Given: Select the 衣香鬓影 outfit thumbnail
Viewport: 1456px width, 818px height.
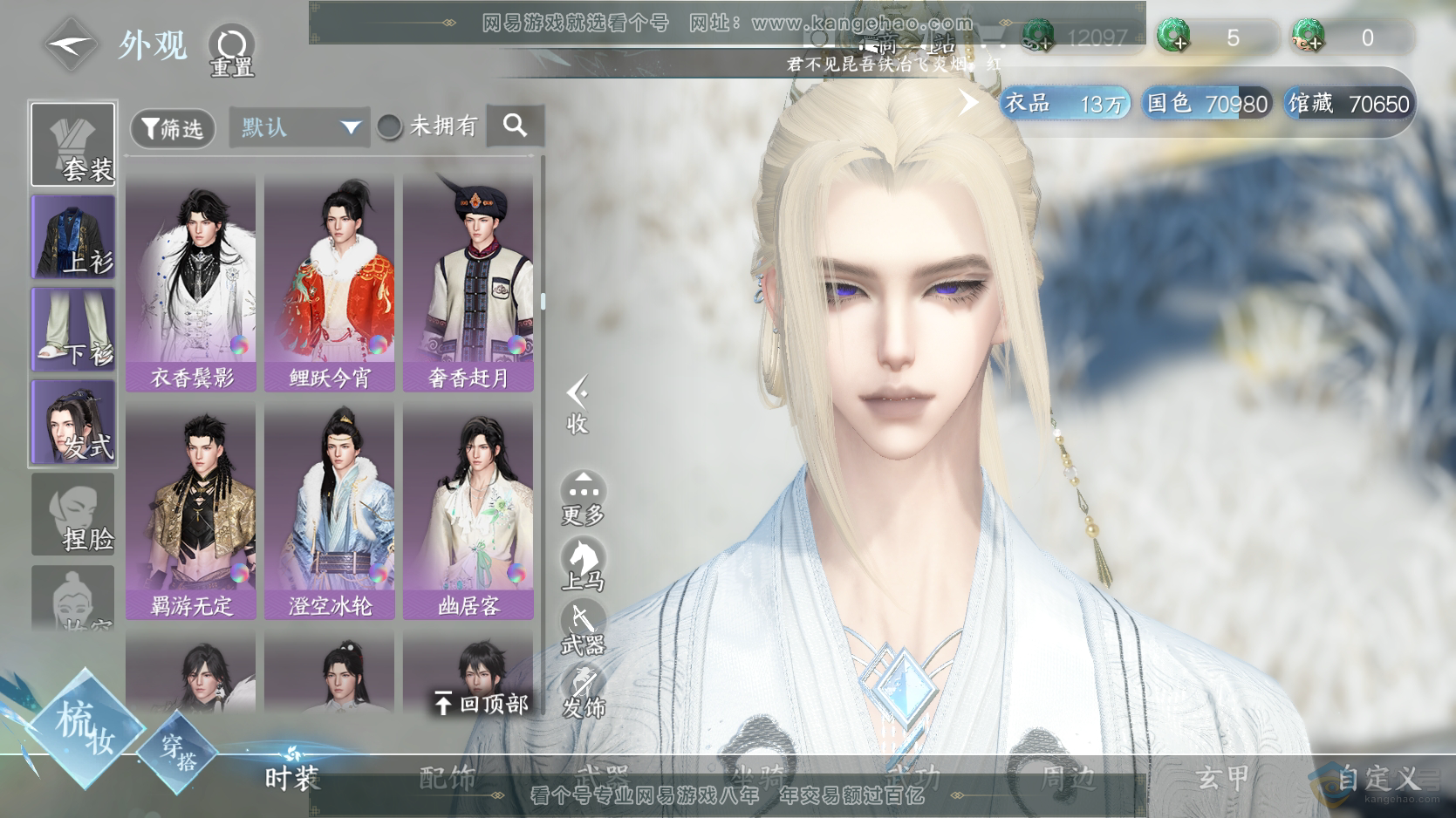Looking at the screenshot, I should [191, 283].
